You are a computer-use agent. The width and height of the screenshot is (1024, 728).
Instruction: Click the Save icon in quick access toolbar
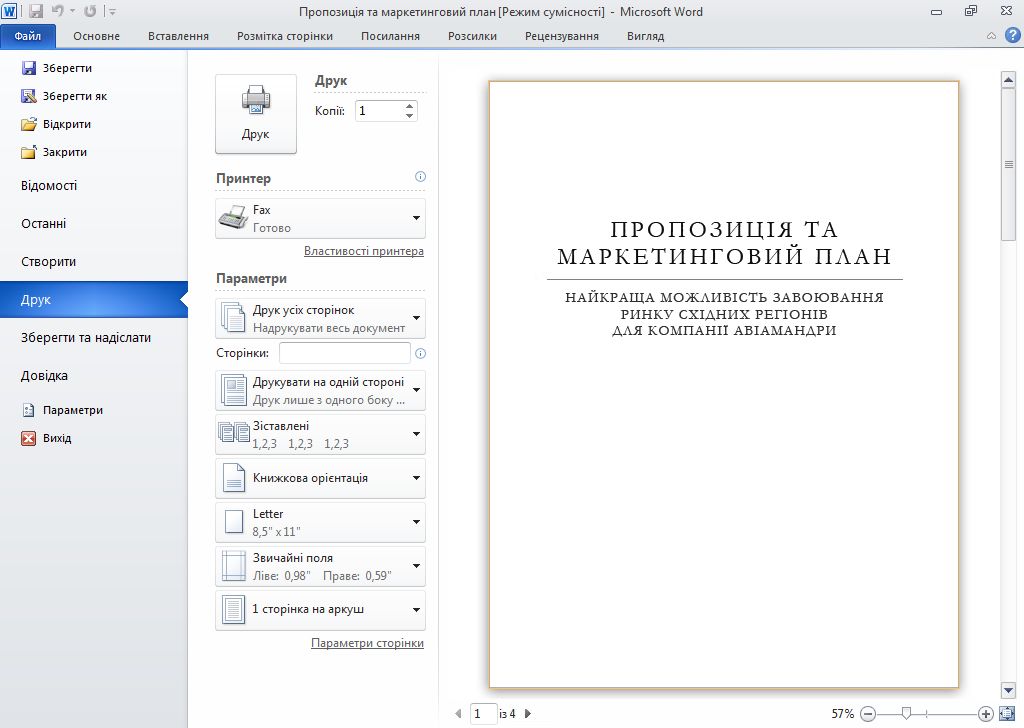36,12
